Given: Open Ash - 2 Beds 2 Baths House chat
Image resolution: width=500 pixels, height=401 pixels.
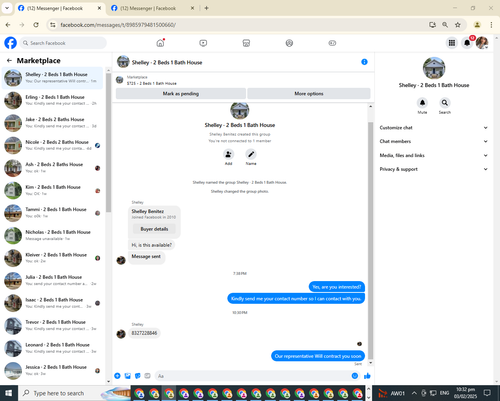Looking at the screenshot, I should pos(53,168).
